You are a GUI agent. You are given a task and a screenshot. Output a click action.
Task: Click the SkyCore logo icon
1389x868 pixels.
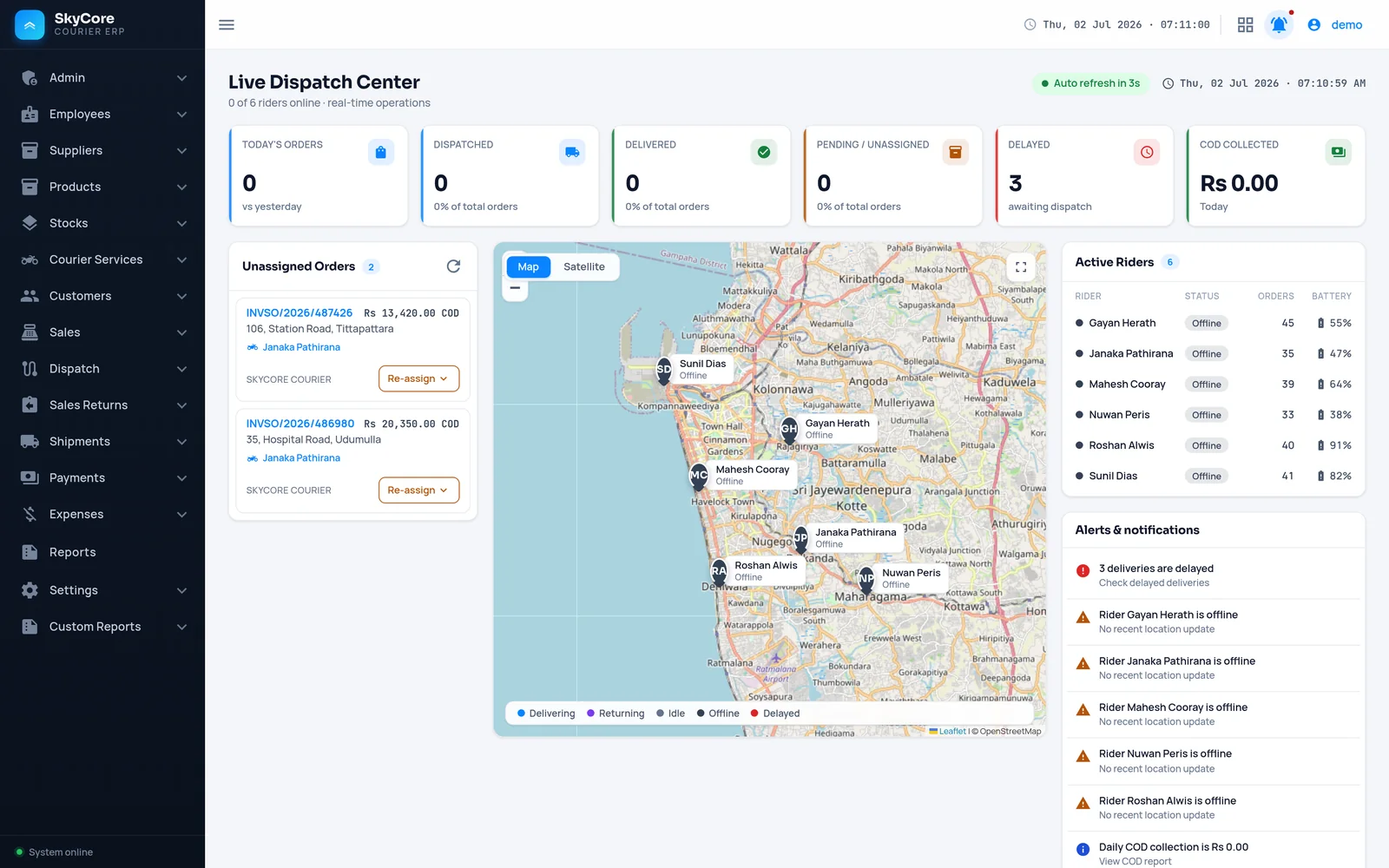(x=30, y=25)
